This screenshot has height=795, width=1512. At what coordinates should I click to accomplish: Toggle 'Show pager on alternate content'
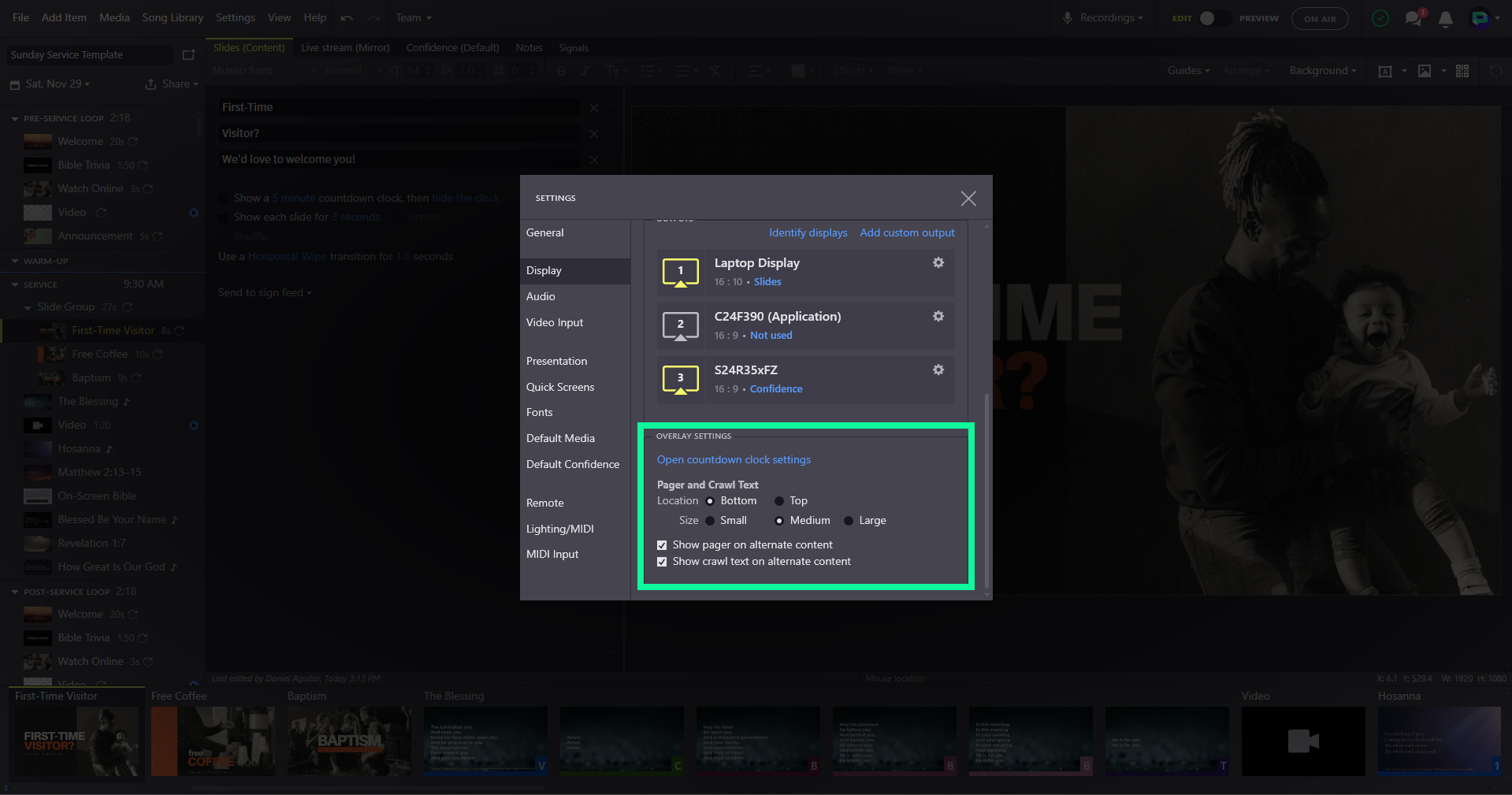(662, 545)
